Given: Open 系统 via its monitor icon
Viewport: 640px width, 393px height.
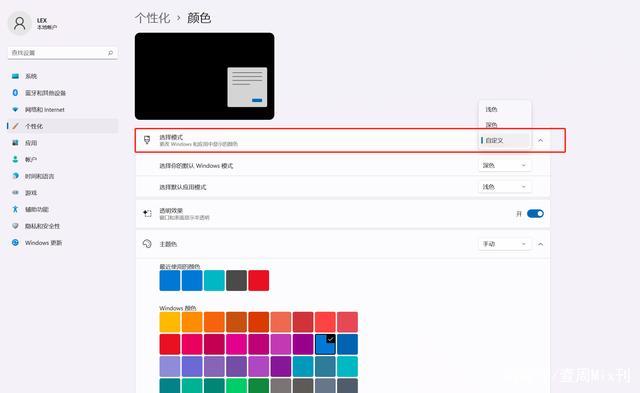Looking at the screenshot, I should point(15,76).
